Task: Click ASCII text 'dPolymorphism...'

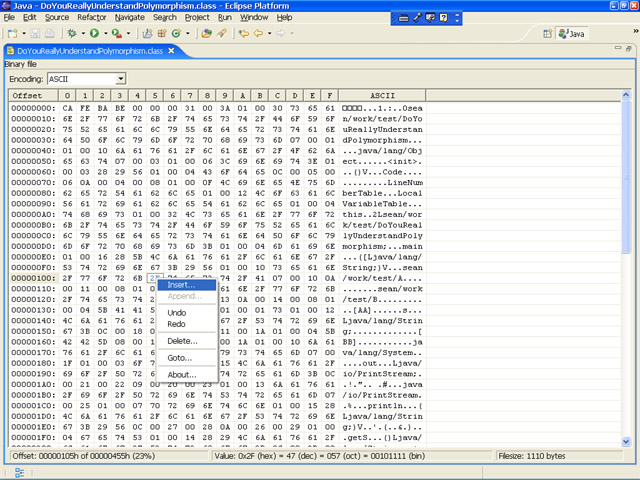Action: (x=382, y=140)
